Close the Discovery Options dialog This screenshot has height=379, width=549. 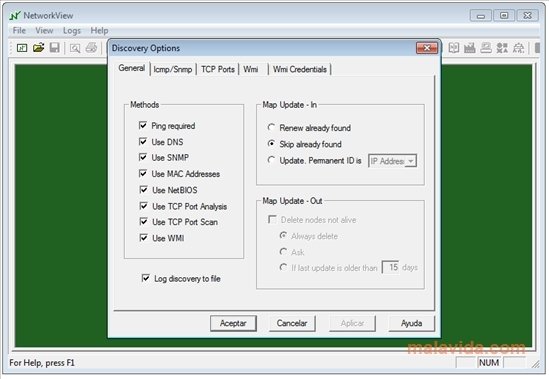(x=427, y=48)
